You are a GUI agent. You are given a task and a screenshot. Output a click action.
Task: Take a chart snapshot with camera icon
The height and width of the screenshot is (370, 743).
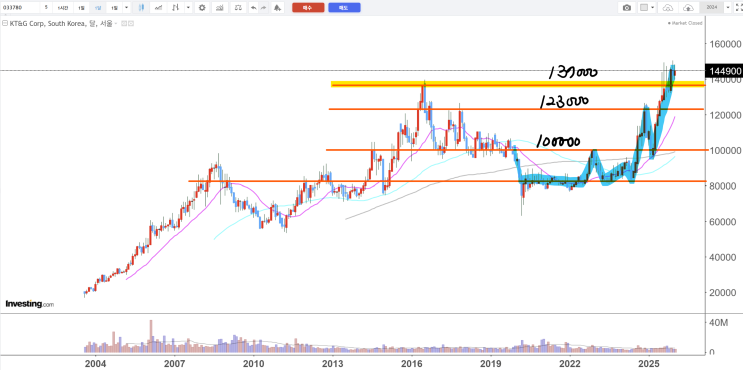(627, 8)
